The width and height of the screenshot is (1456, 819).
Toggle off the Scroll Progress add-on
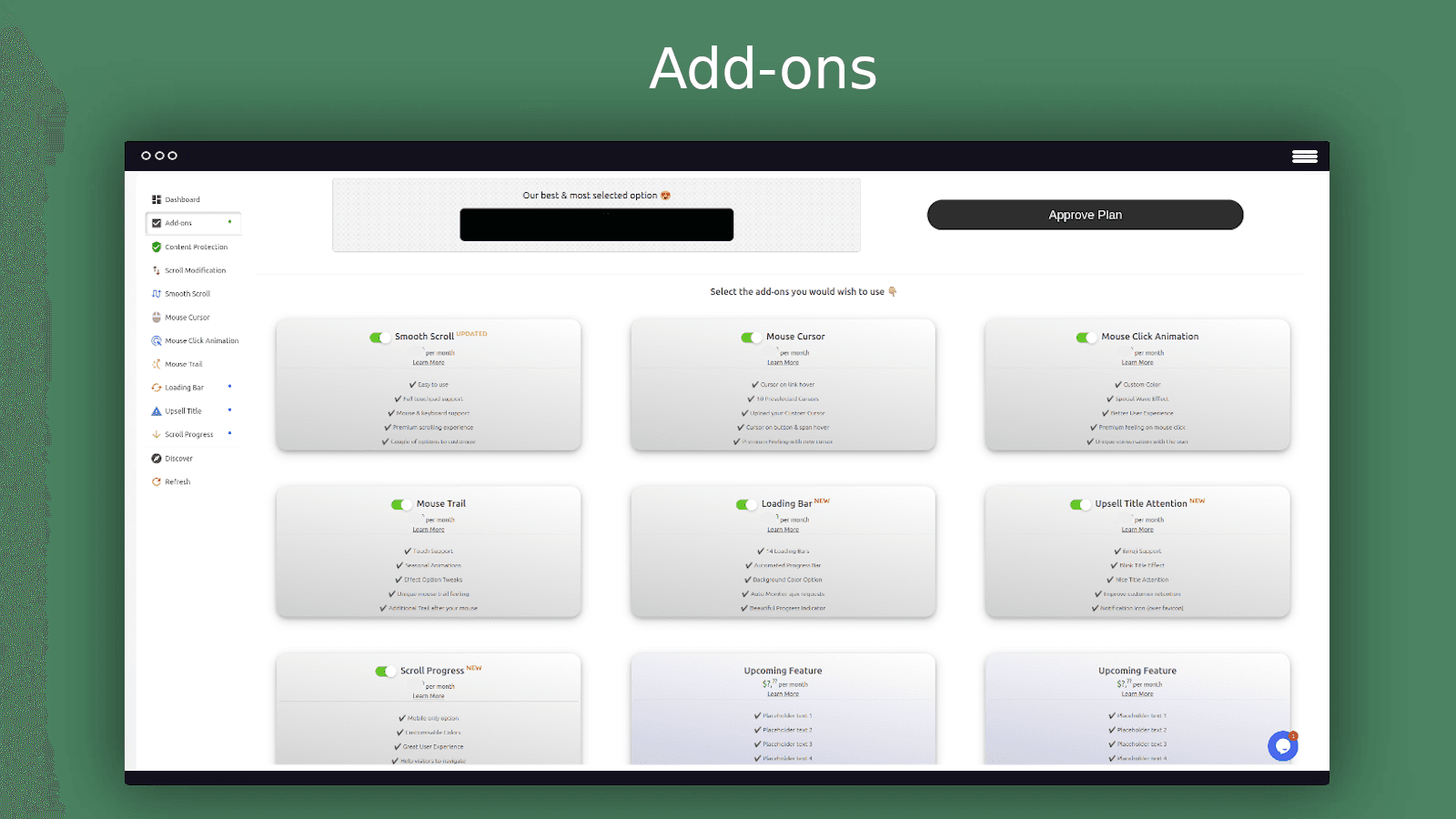tap(385, 670)
